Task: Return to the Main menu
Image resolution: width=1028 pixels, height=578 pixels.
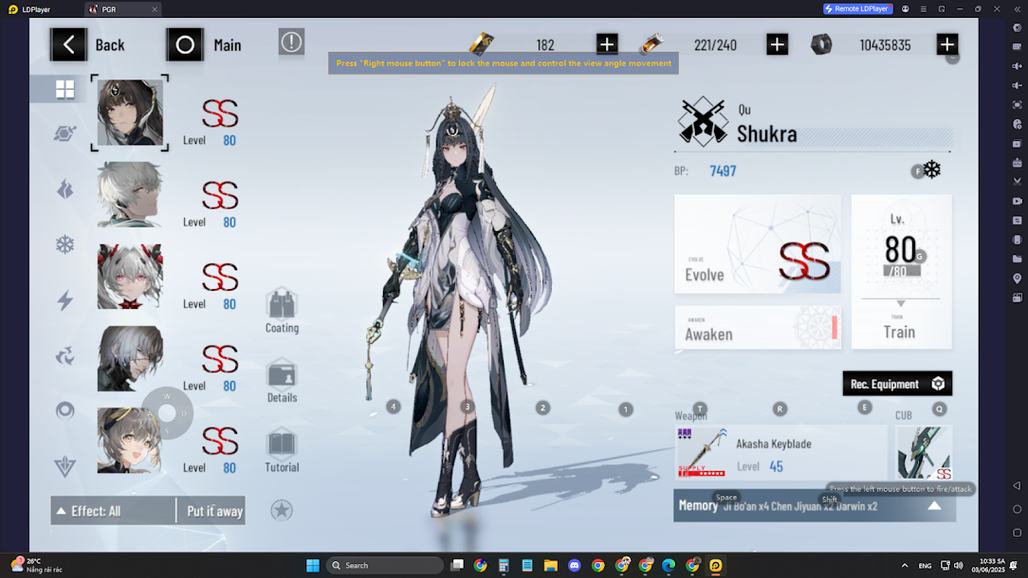Action: tap(185, 45)
